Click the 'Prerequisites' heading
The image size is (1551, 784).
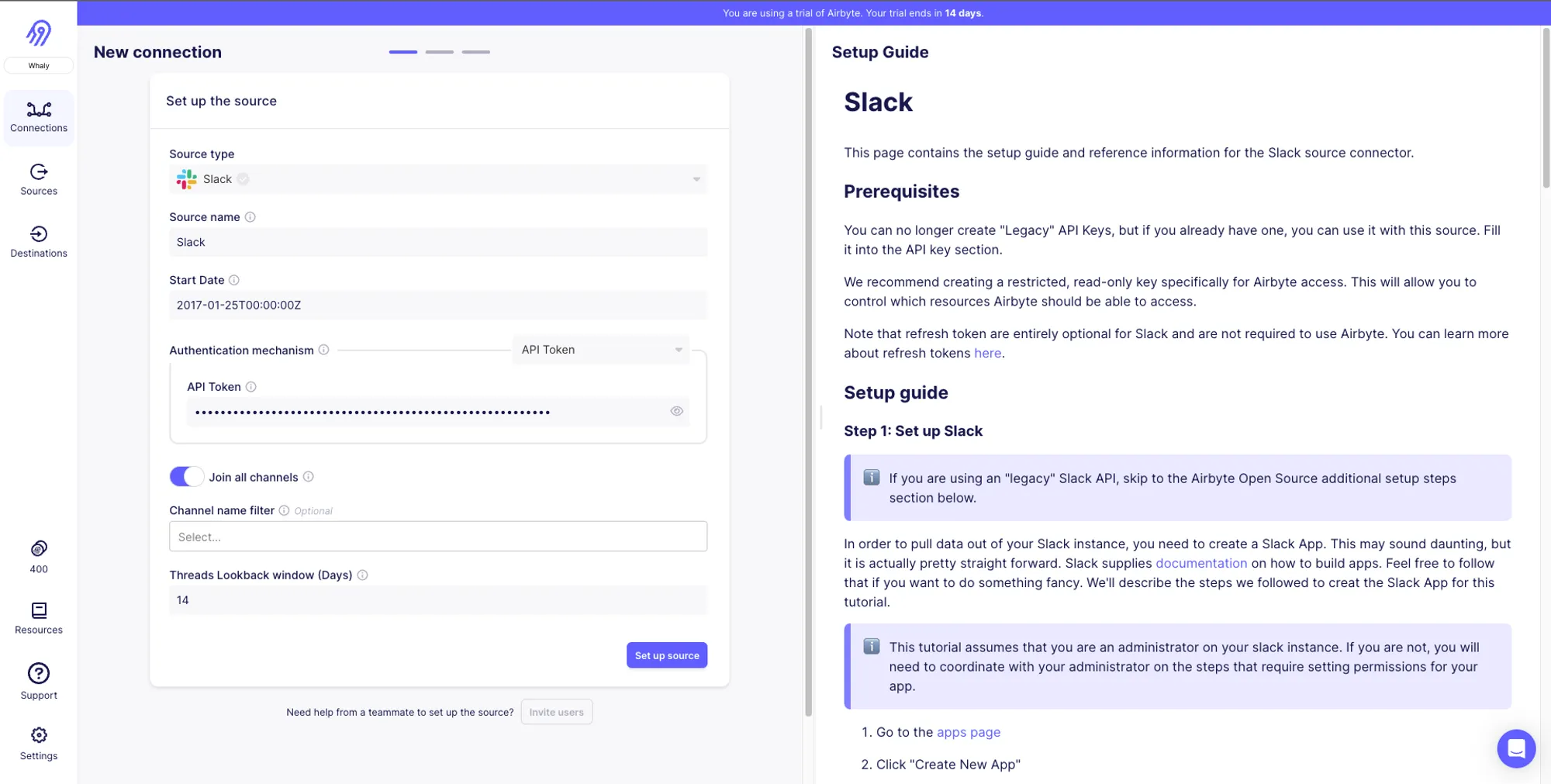click(901, 192)
